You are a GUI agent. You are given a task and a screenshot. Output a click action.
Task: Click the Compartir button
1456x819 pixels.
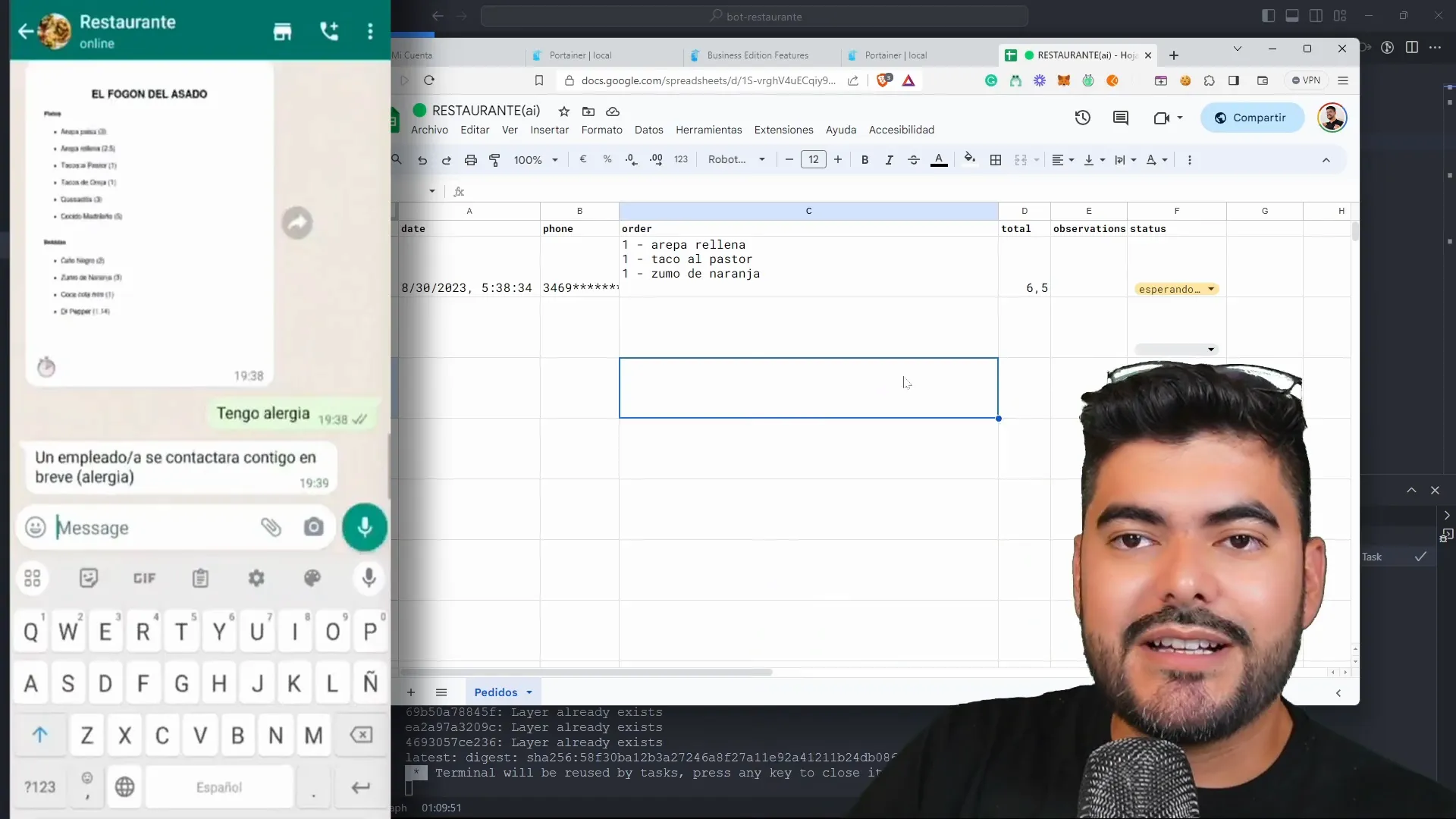(x=1251, y=118)
